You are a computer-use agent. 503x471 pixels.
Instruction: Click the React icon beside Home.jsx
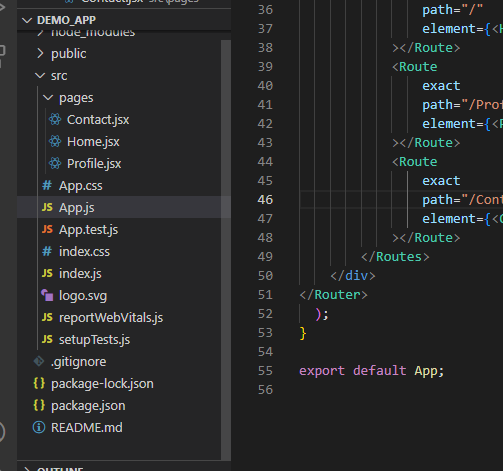pyautogui.click(x=55, y=141)
